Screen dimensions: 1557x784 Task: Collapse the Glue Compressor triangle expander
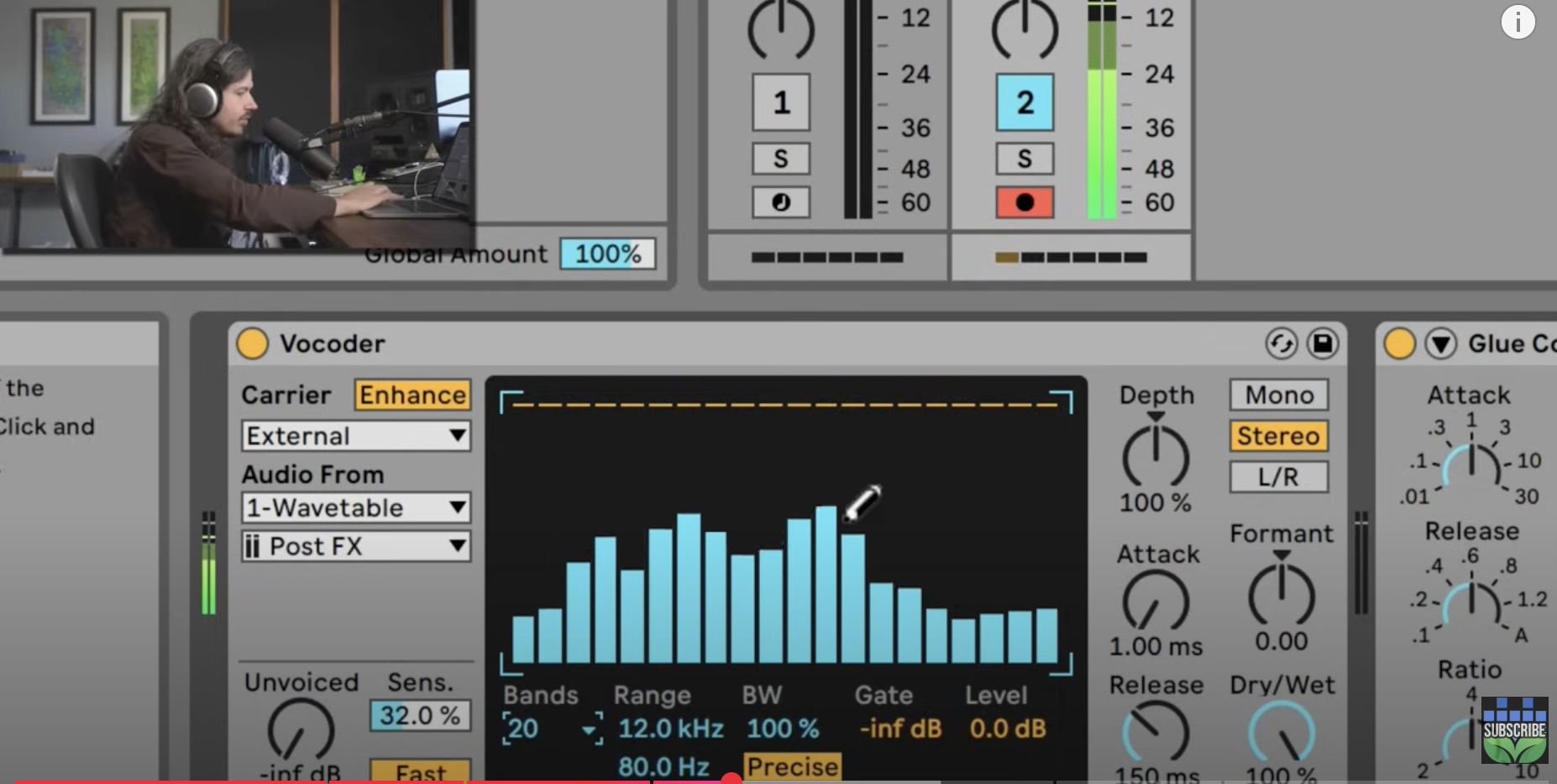click(1441, 344)
